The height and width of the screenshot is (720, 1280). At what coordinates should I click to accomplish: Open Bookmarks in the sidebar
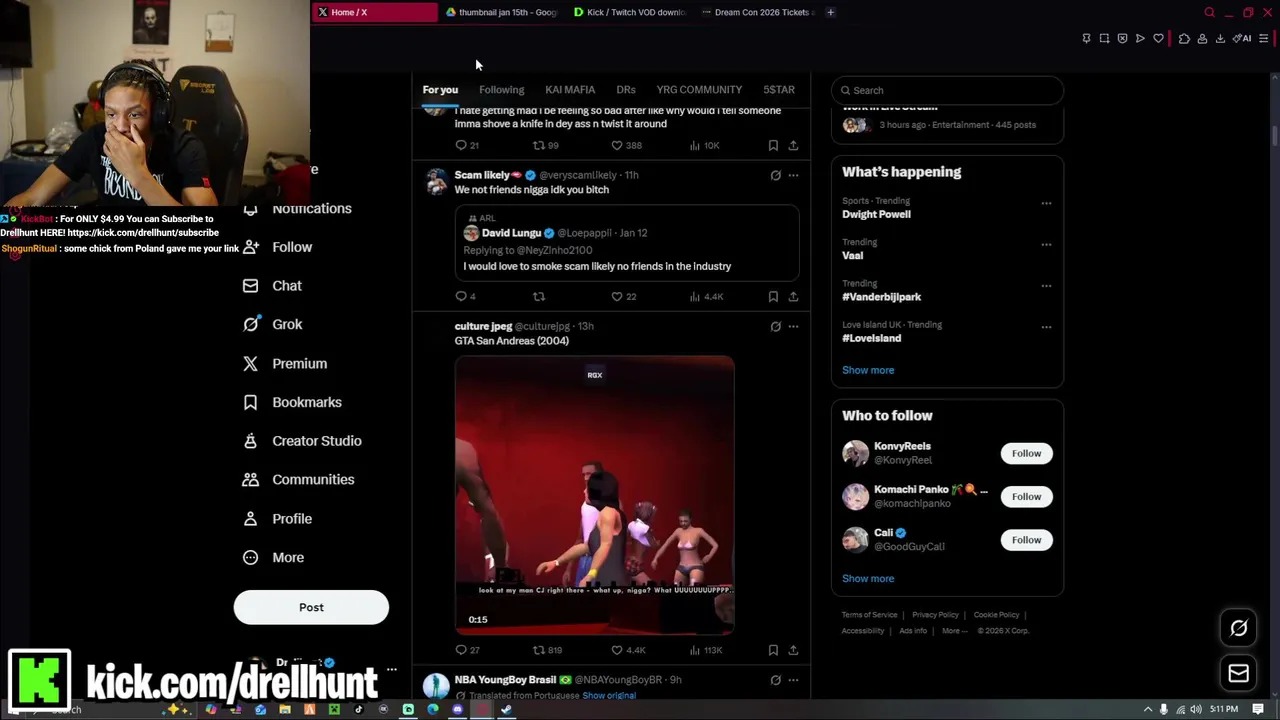[x=293, y=402]
